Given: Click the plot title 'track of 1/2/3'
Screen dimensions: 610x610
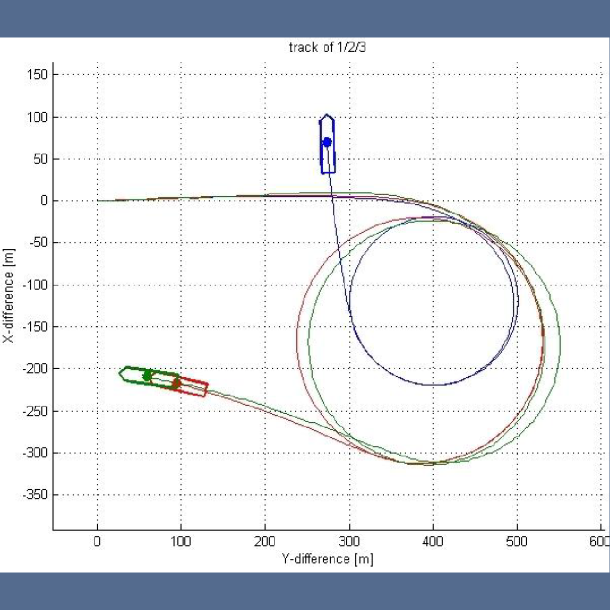Looking at the screenshot, I should (327, 47).
